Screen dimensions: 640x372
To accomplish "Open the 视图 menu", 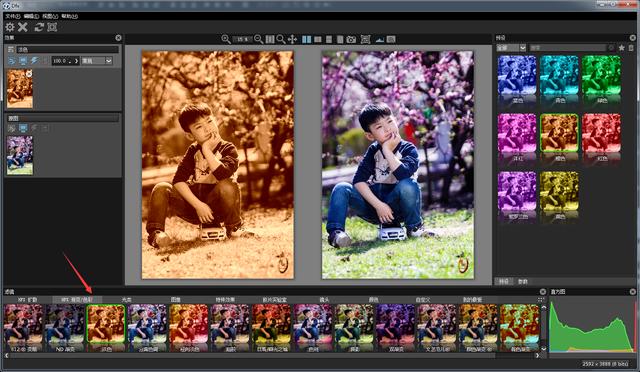I will (x=50, y=16).
